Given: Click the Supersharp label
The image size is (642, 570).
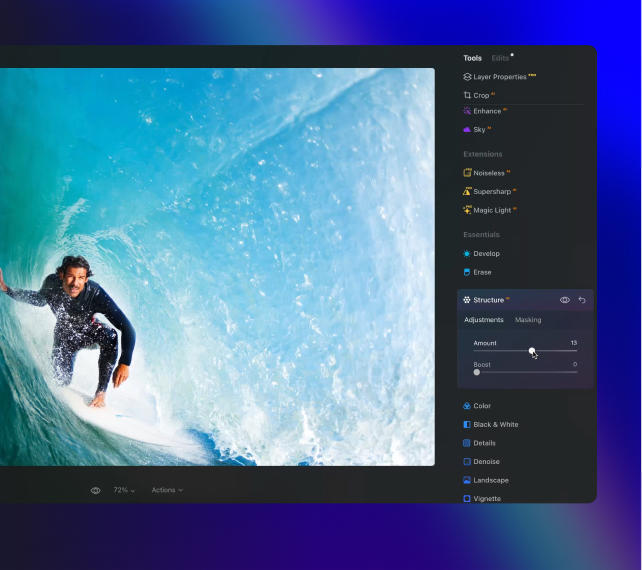Looking at the screenshot, I should pyautogui.click(x=492, y=192).
